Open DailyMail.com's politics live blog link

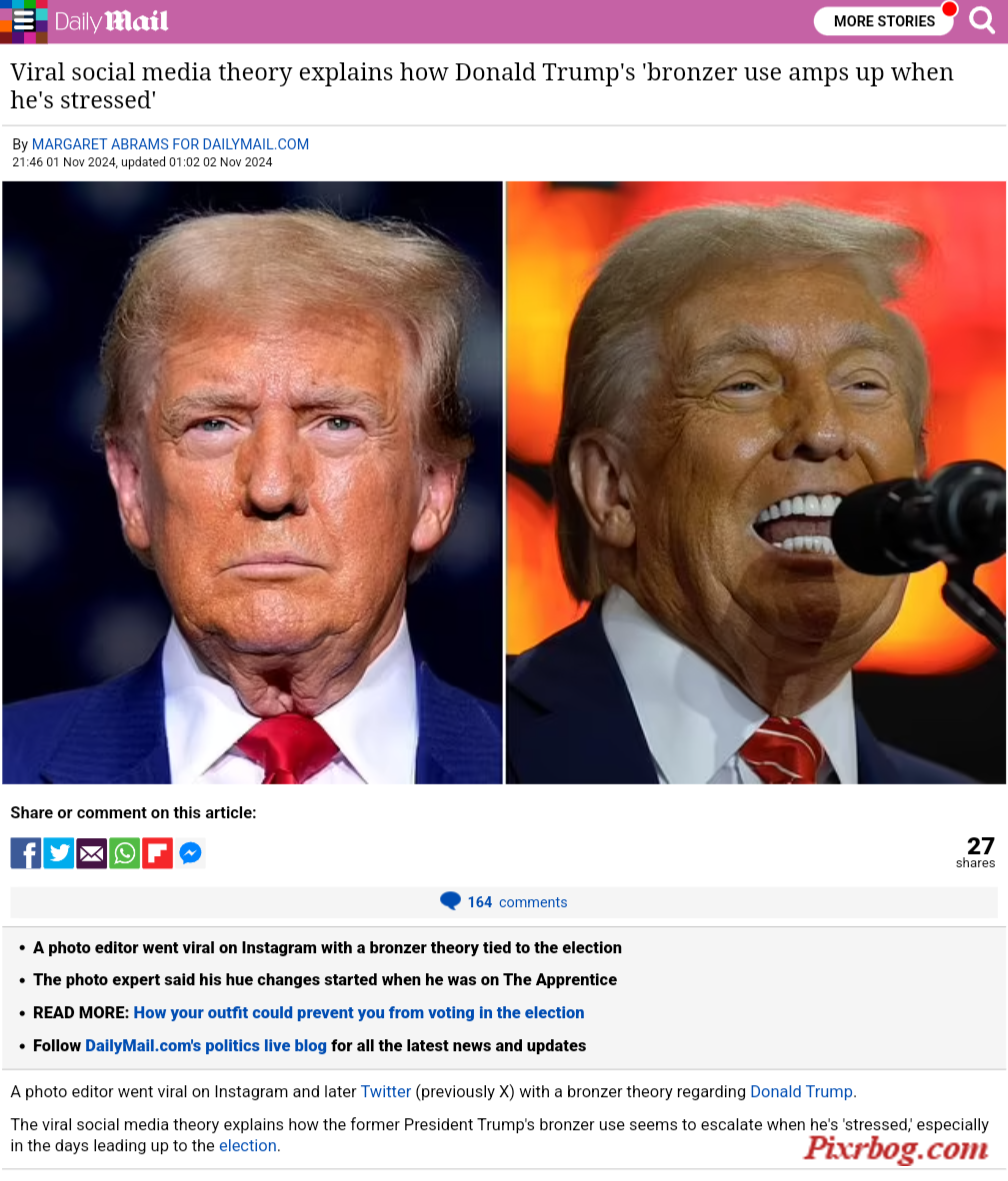(x=206, y=1045)
